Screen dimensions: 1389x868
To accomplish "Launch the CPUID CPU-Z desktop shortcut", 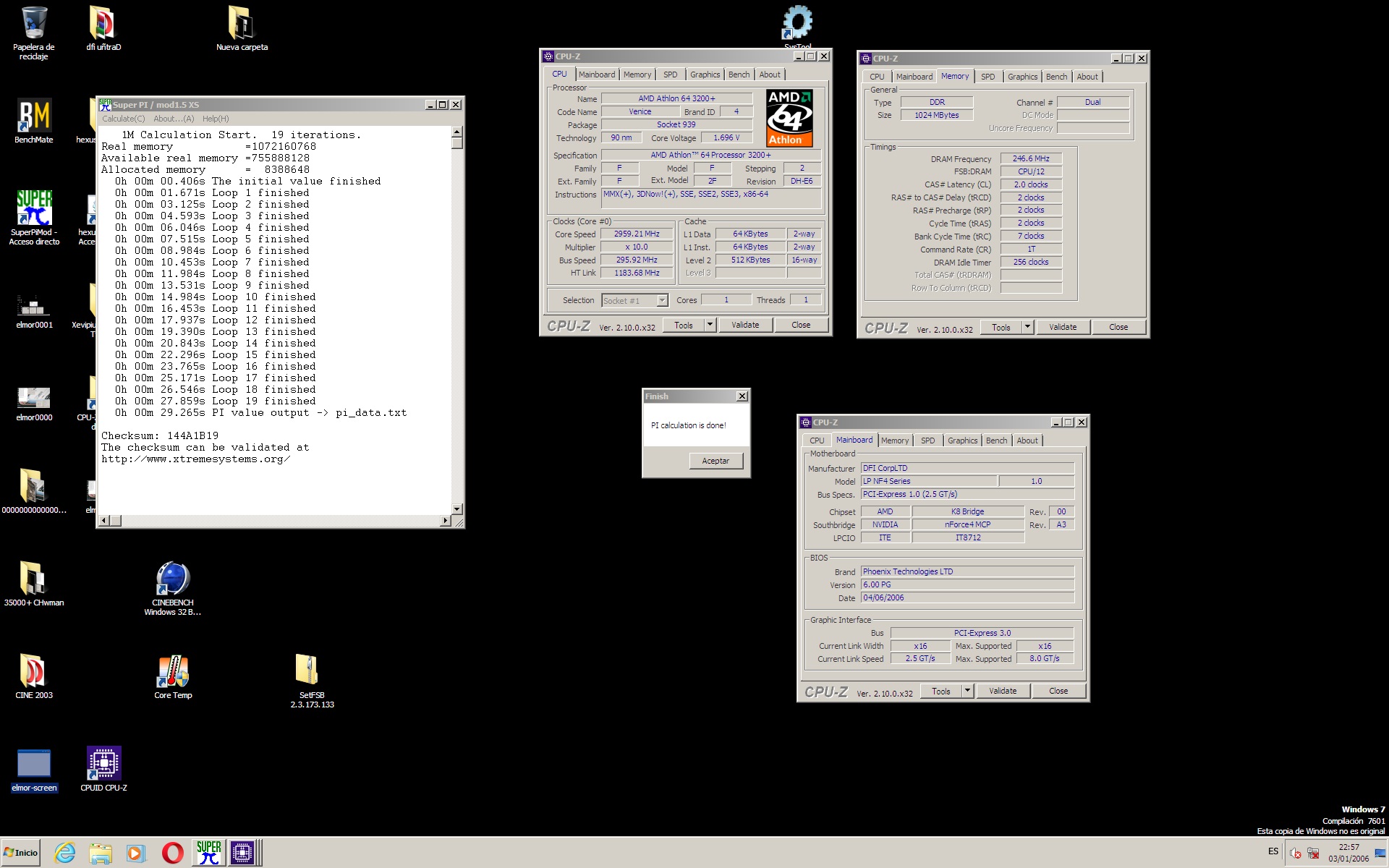I will coord(103,768).
